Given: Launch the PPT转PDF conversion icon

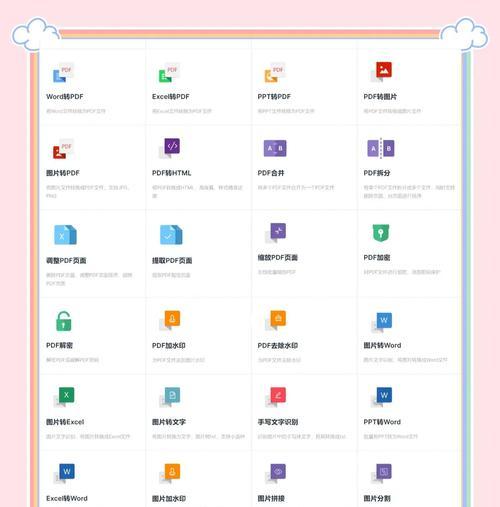Looking at the screenshot, I should point(275,73).
